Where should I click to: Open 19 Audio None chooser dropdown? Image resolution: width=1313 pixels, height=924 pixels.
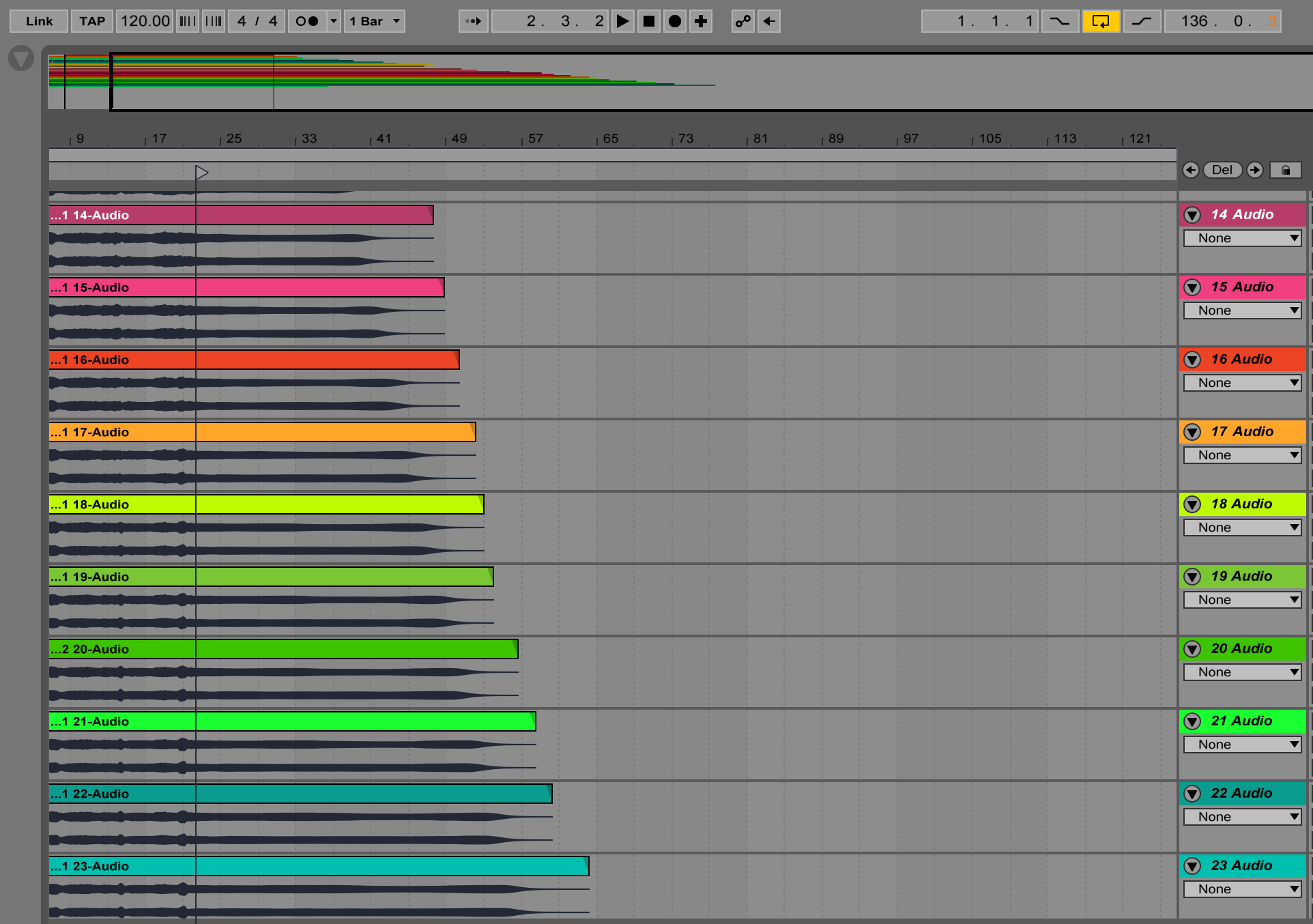(x=1242, y=600)
